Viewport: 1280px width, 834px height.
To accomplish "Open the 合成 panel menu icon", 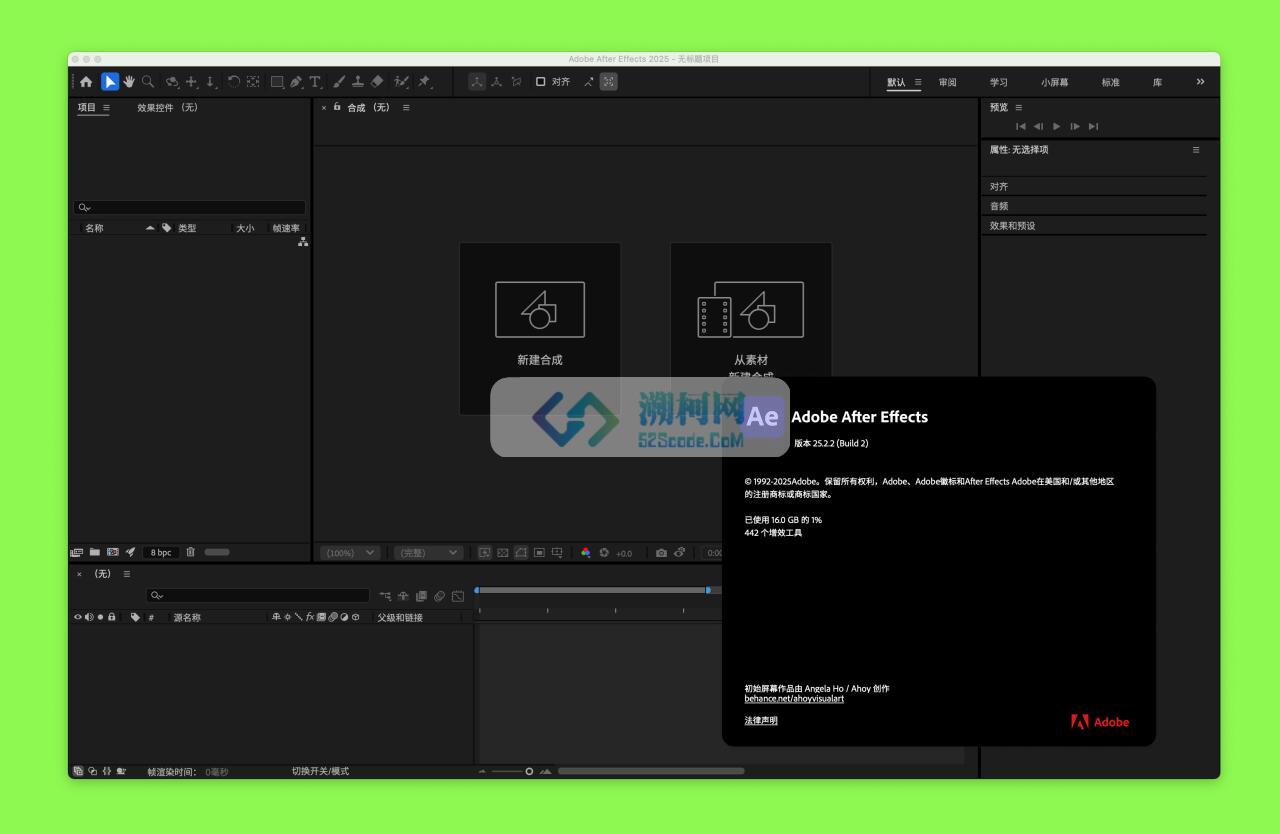I will [406, 107].
